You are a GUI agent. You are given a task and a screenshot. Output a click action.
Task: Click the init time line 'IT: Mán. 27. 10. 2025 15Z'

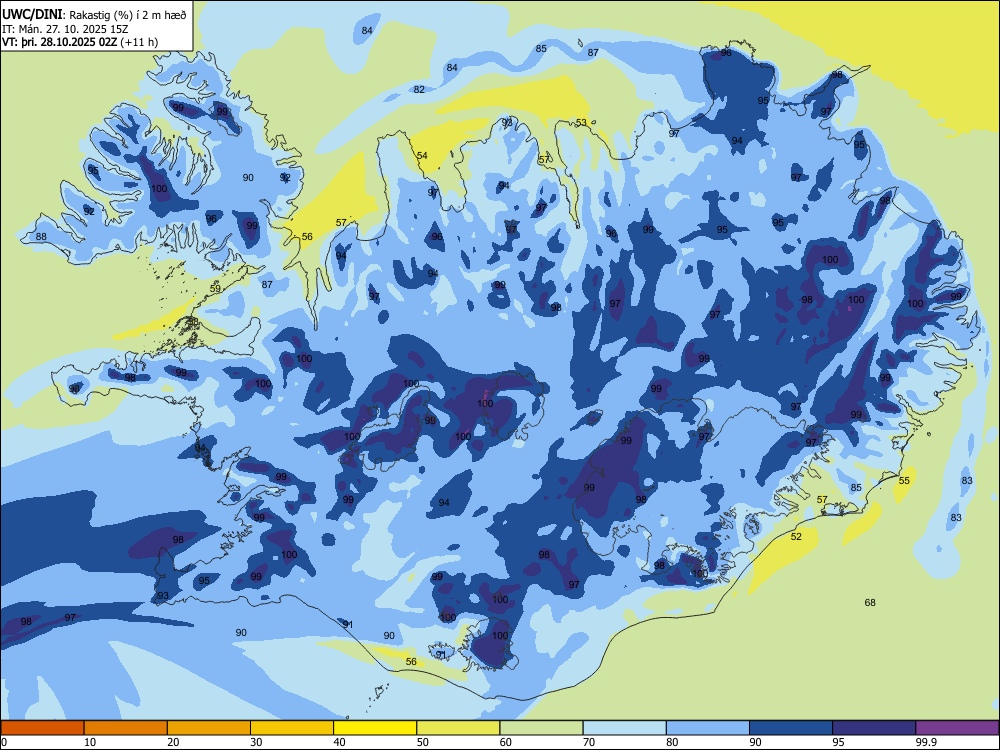pos(66,29)
